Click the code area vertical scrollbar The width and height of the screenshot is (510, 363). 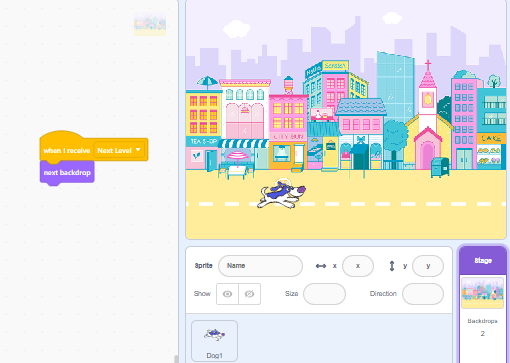coord(176,359)
